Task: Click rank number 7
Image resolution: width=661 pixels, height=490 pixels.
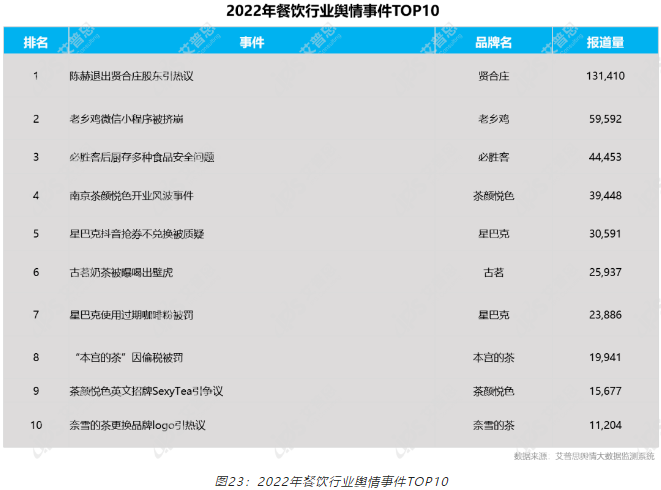Action: tap(36, 315)
